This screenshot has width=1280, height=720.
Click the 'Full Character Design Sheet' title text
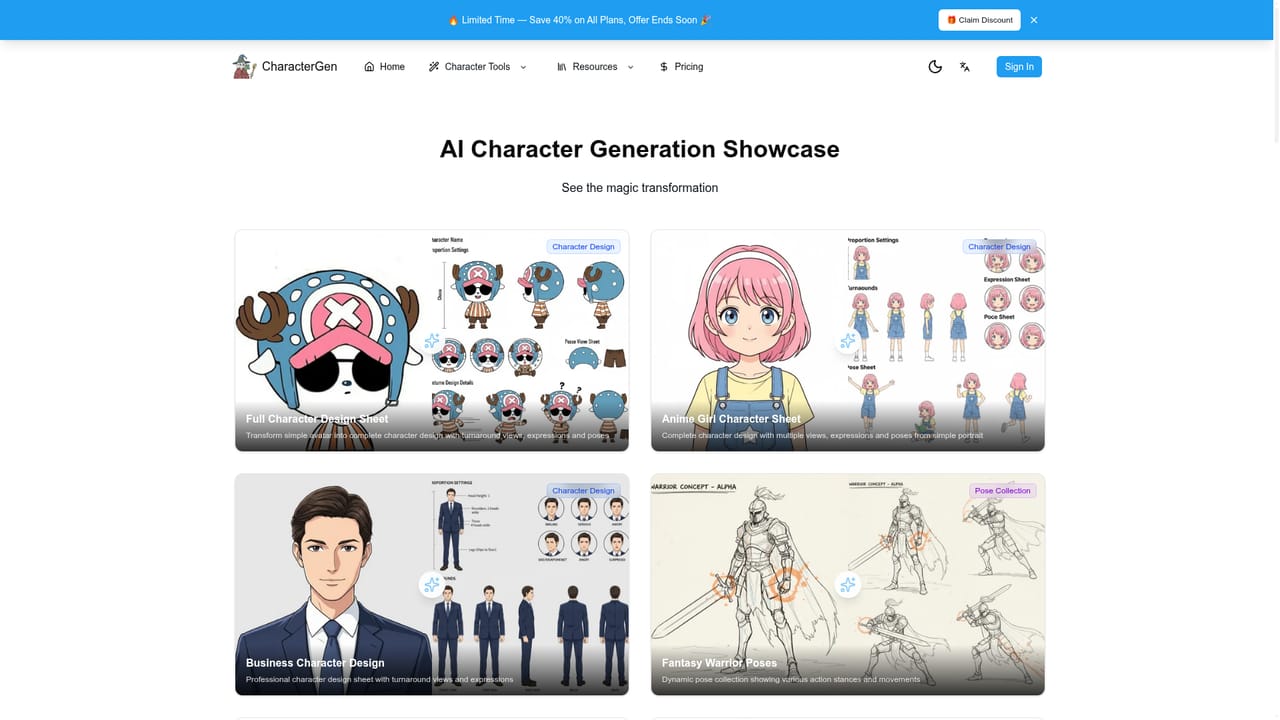point(317,419)
